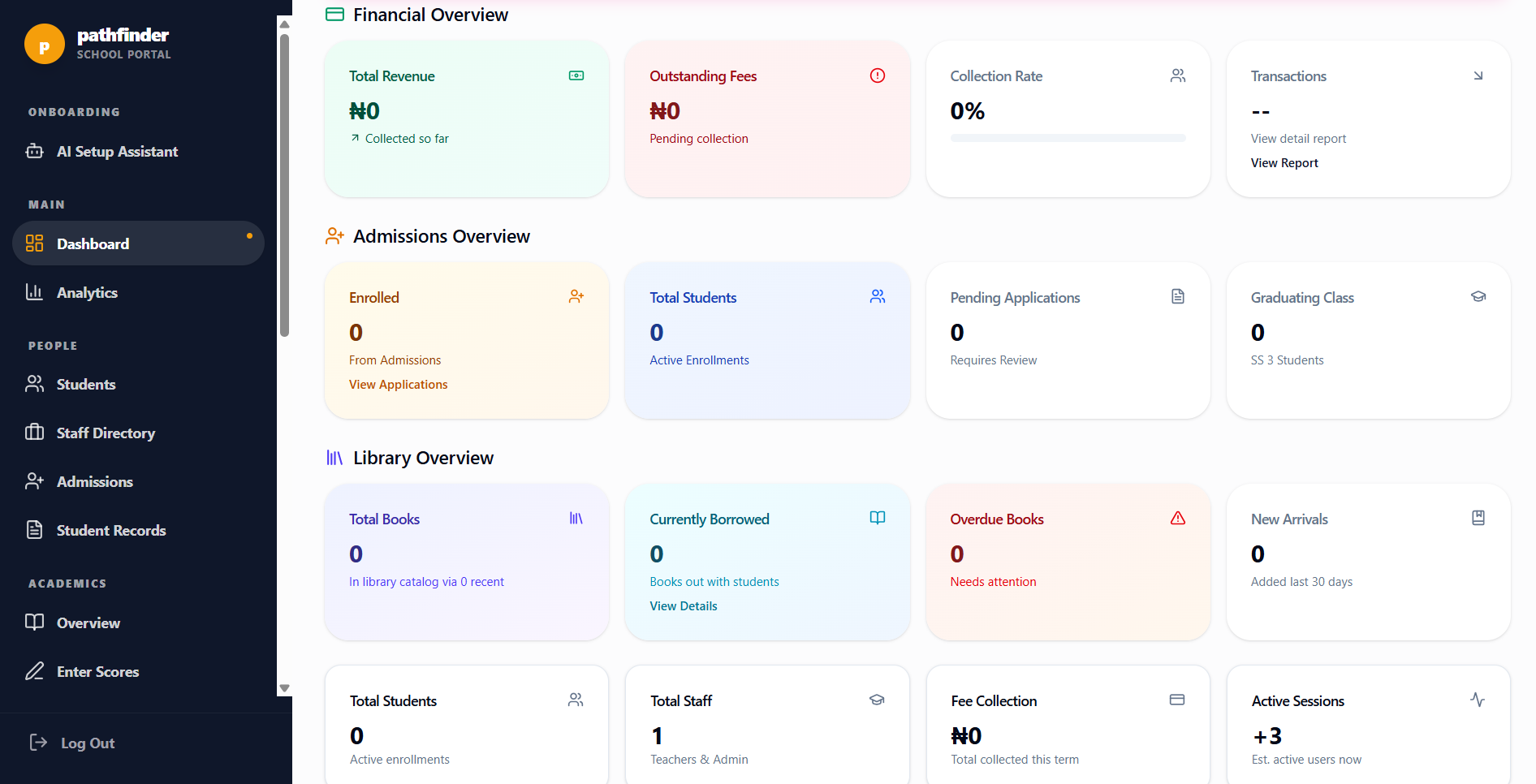Click View Details under Currently Borrowed

pos(683,606)
